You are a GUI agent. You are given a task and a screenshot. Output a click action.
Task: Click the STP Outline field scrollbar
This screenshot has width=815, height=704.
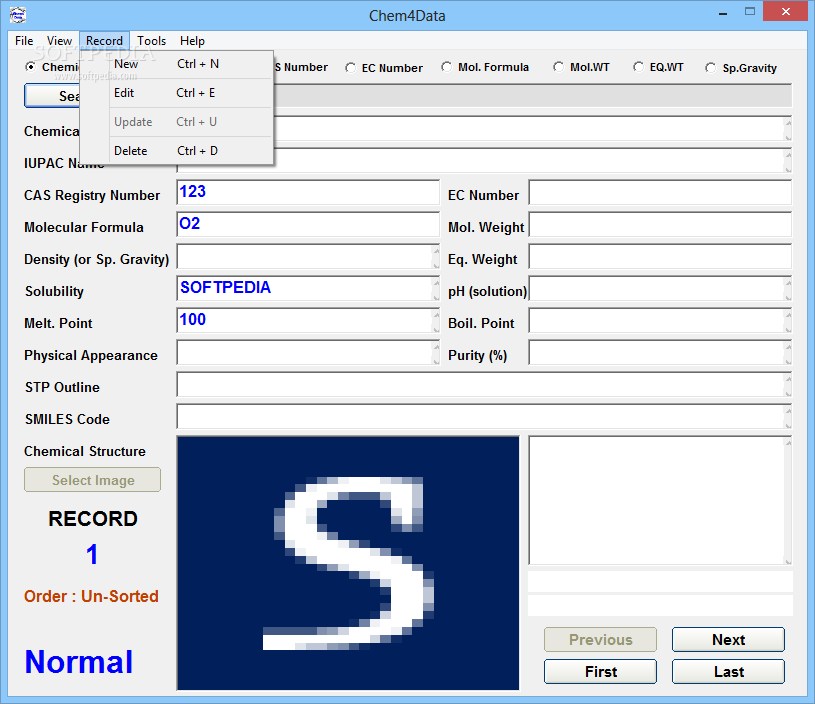tap(788, 384)
